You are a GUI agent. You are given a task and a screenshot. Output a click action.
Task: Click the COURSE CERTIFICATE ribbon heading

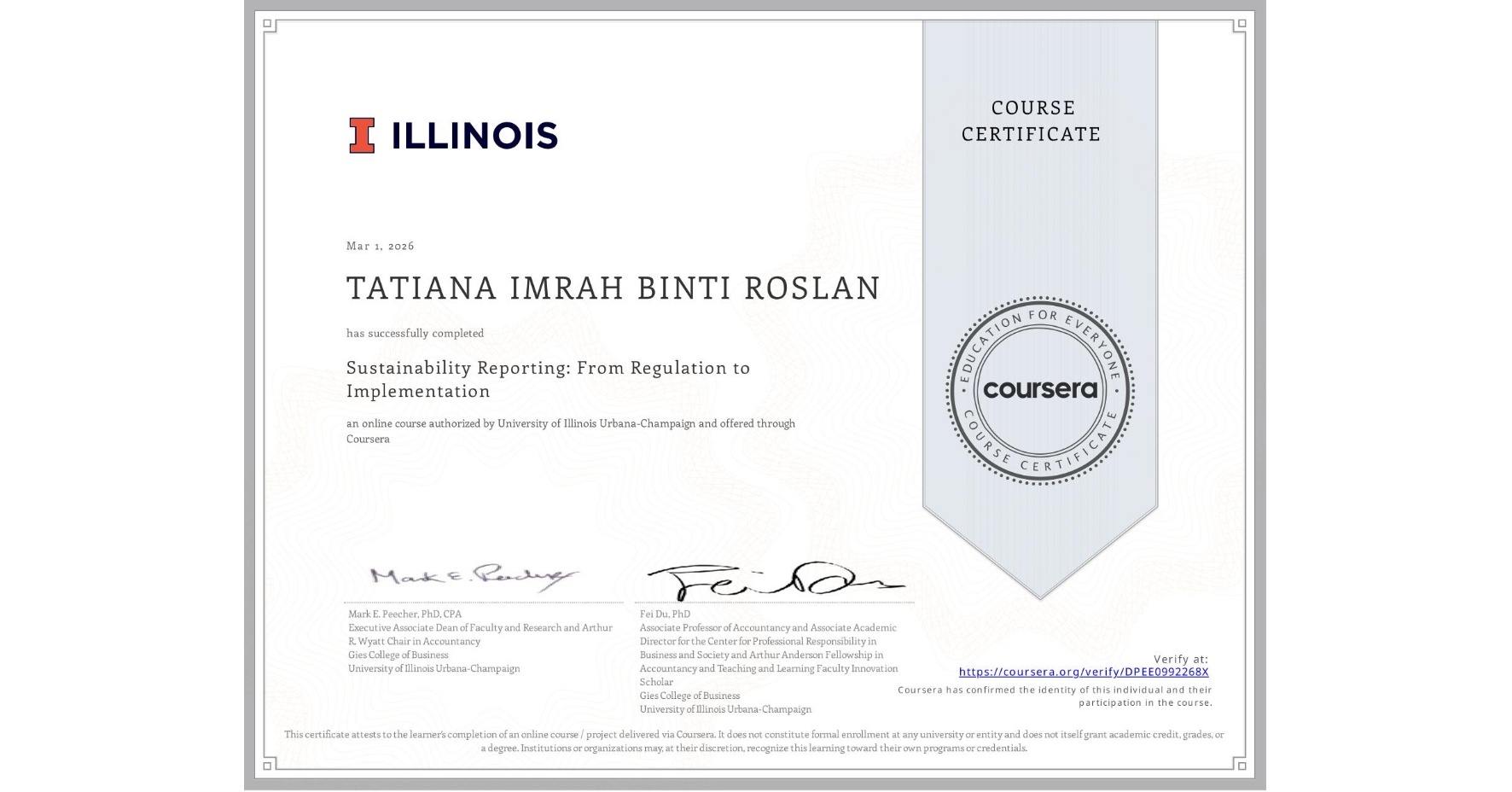pyautogui.click(x=1032, y=120)
